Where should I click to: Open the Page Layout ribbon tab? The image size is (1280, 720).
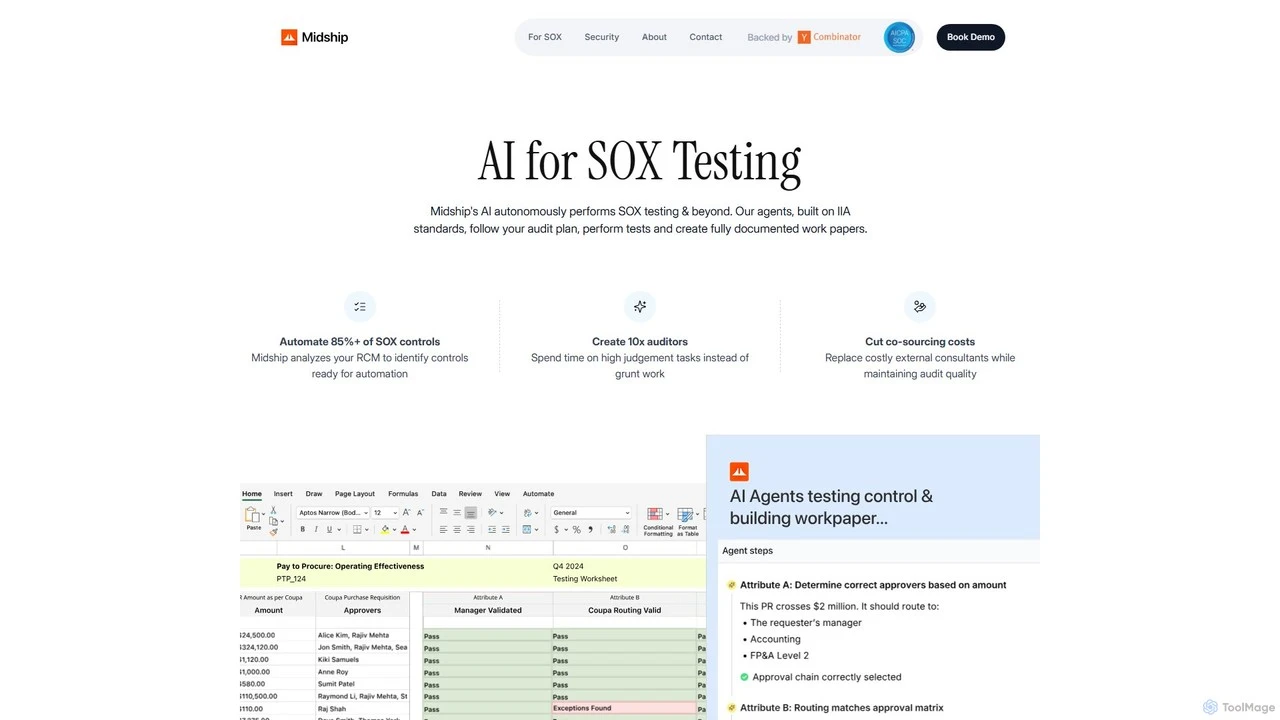point(355,494)
